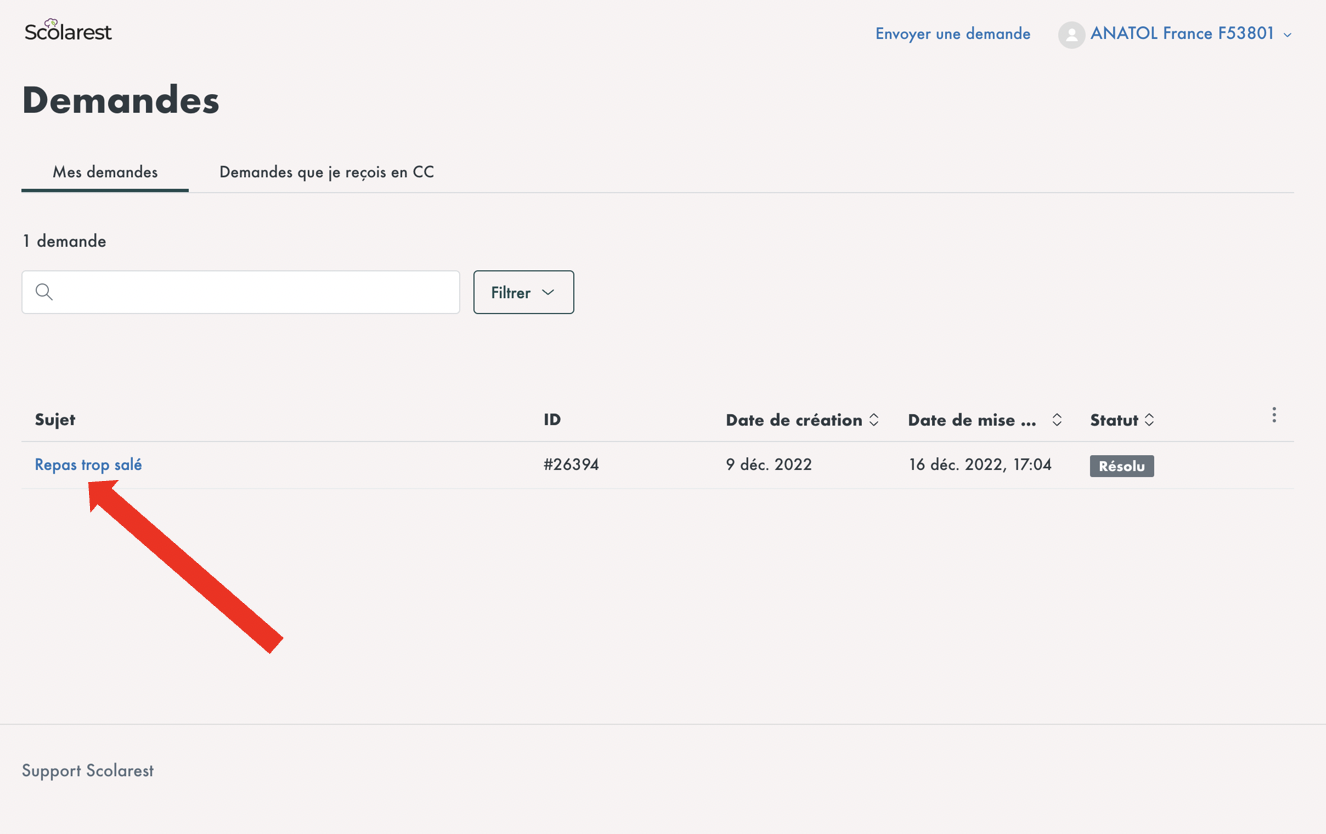This screenshot has height=834, width=1326.
Task: Open the Repas trop salé request
Action: tap(88, 465)
